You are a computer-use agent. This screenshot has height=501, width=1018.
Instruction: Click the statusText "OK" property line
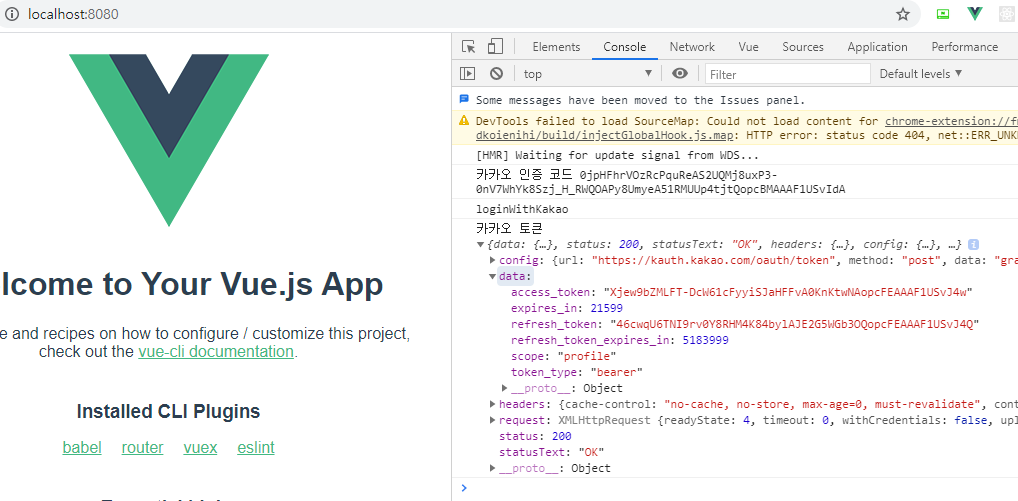click(x=551, y=452)
